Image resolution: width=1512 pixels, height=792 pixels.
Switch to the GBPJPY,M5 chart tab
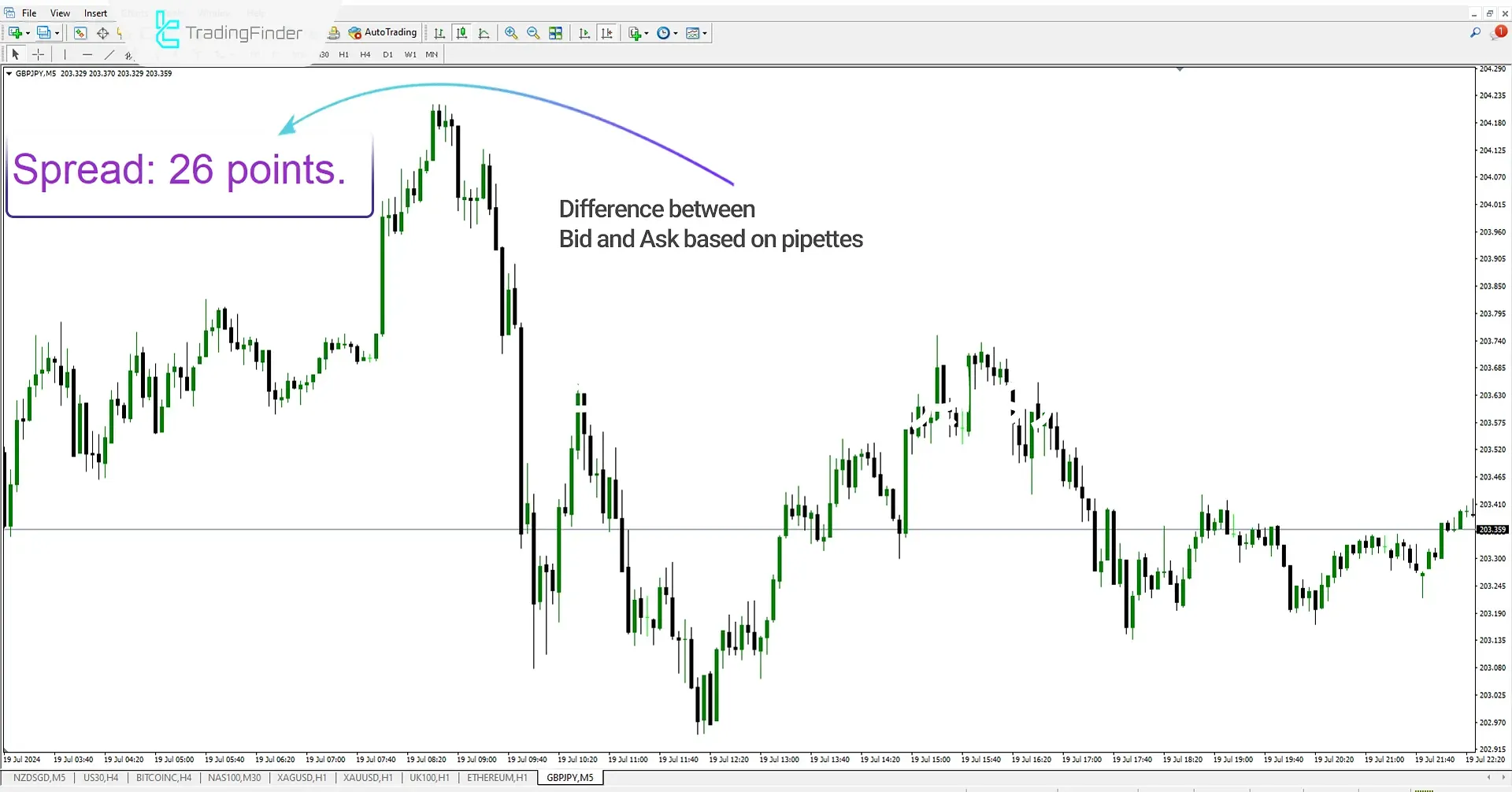point(569,777)
